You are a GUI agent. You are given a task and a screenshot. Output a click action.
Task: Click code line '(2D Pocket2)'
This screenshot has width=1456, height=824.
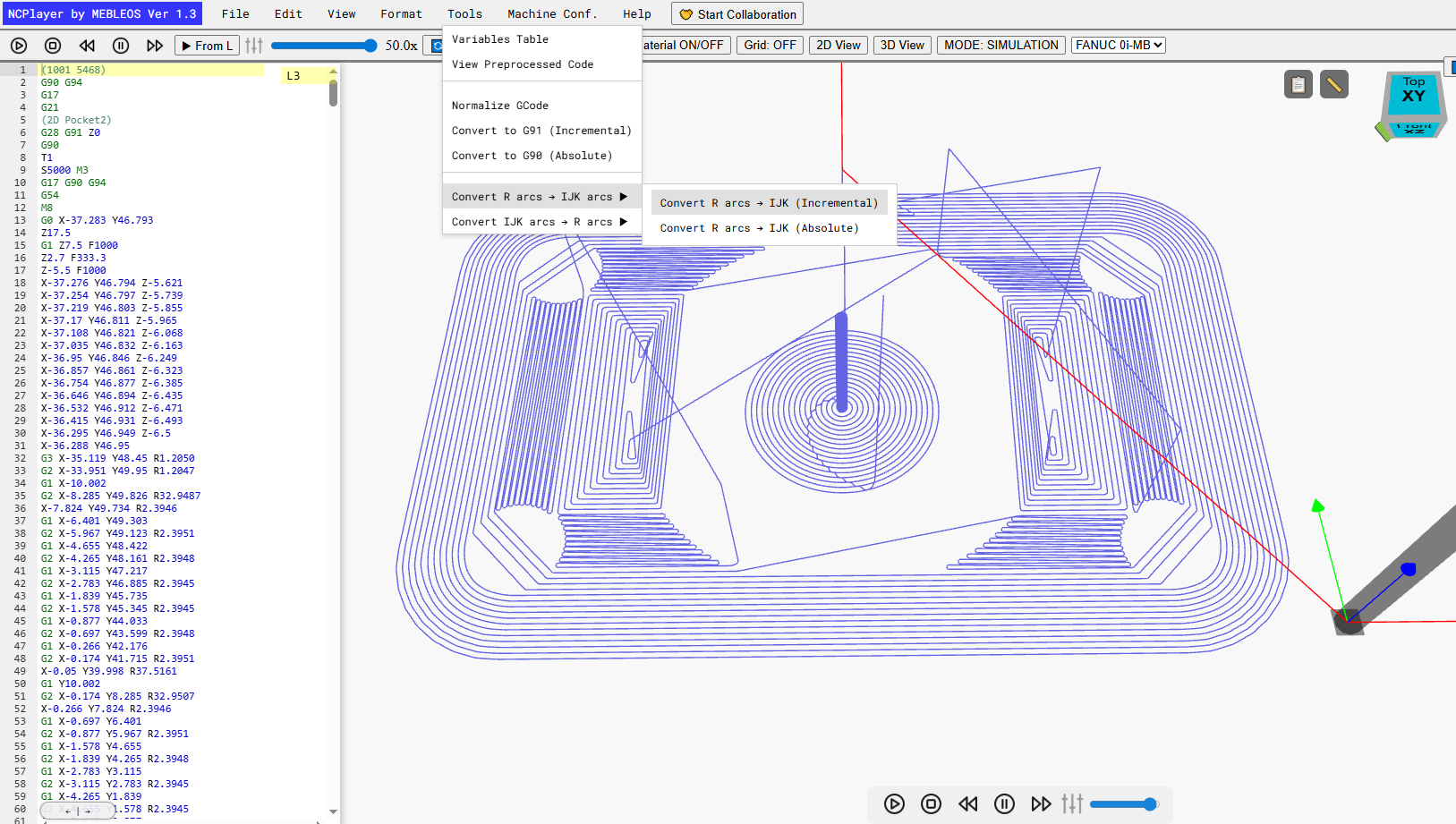76,120
